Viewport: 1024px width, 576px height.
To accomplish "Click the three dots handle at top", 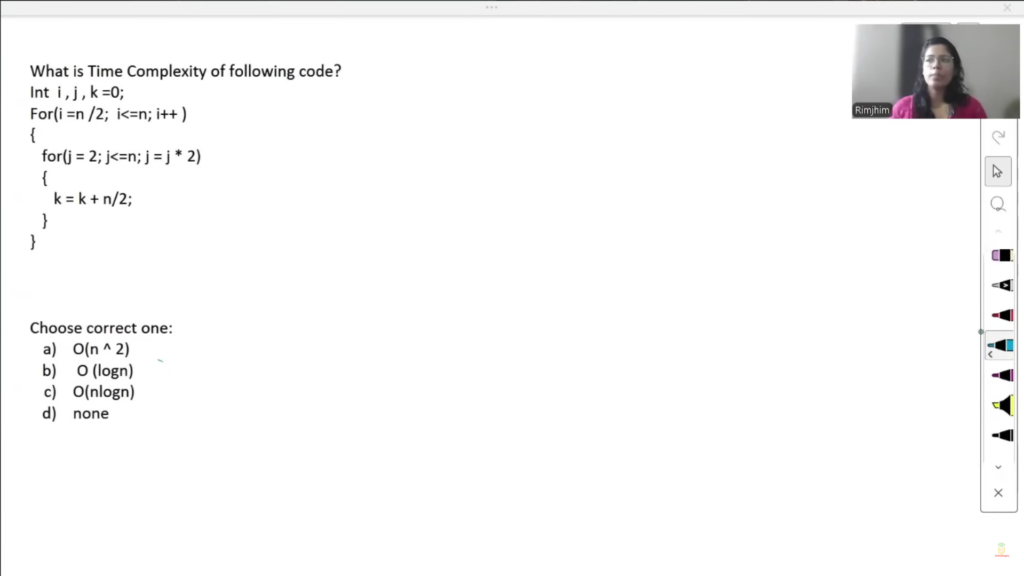I will click(x=492, y=7).
